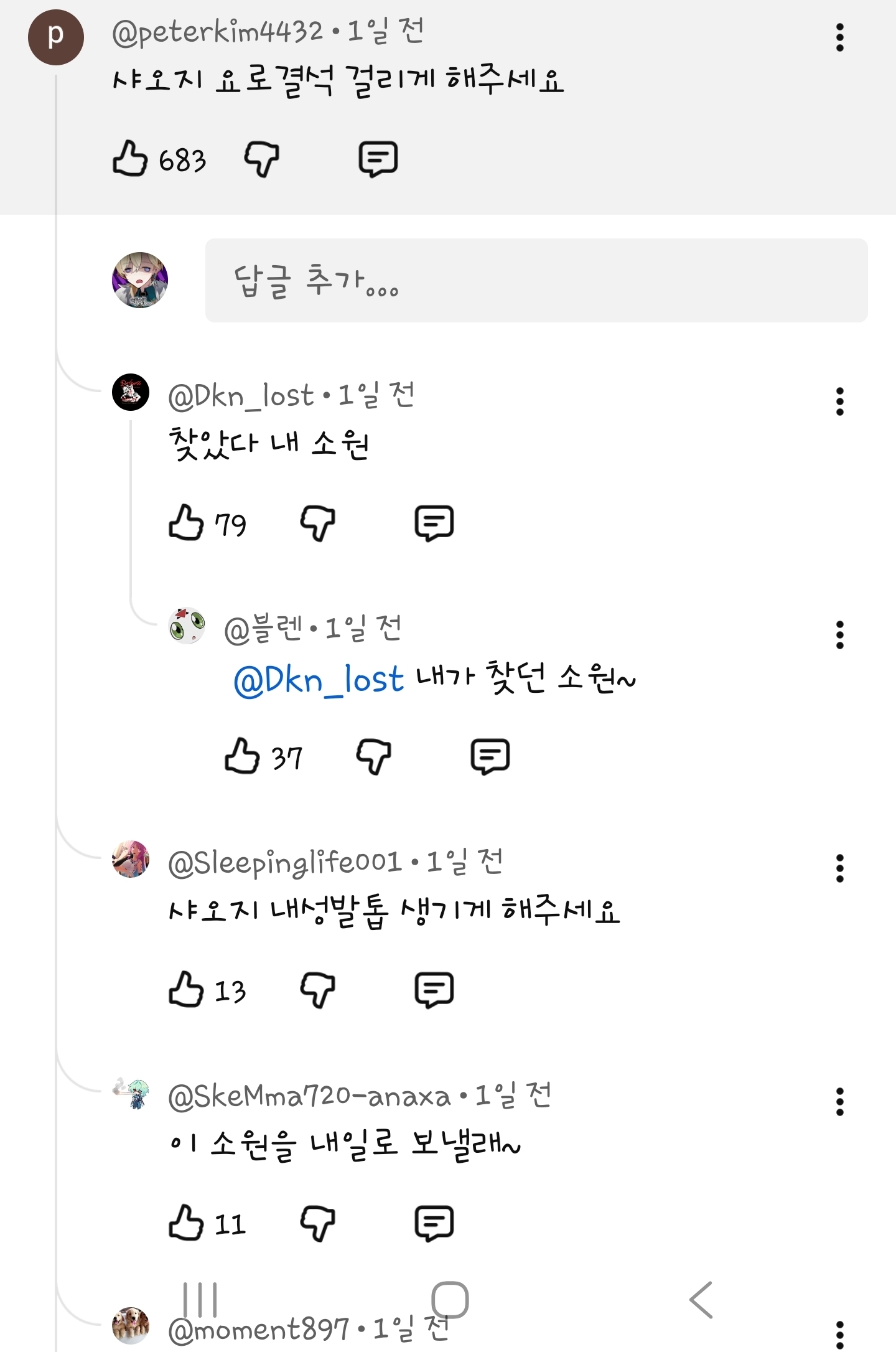Like the comment by @peterkim4432
Screen dimensions: 896x1352
[x=130, y=159]
